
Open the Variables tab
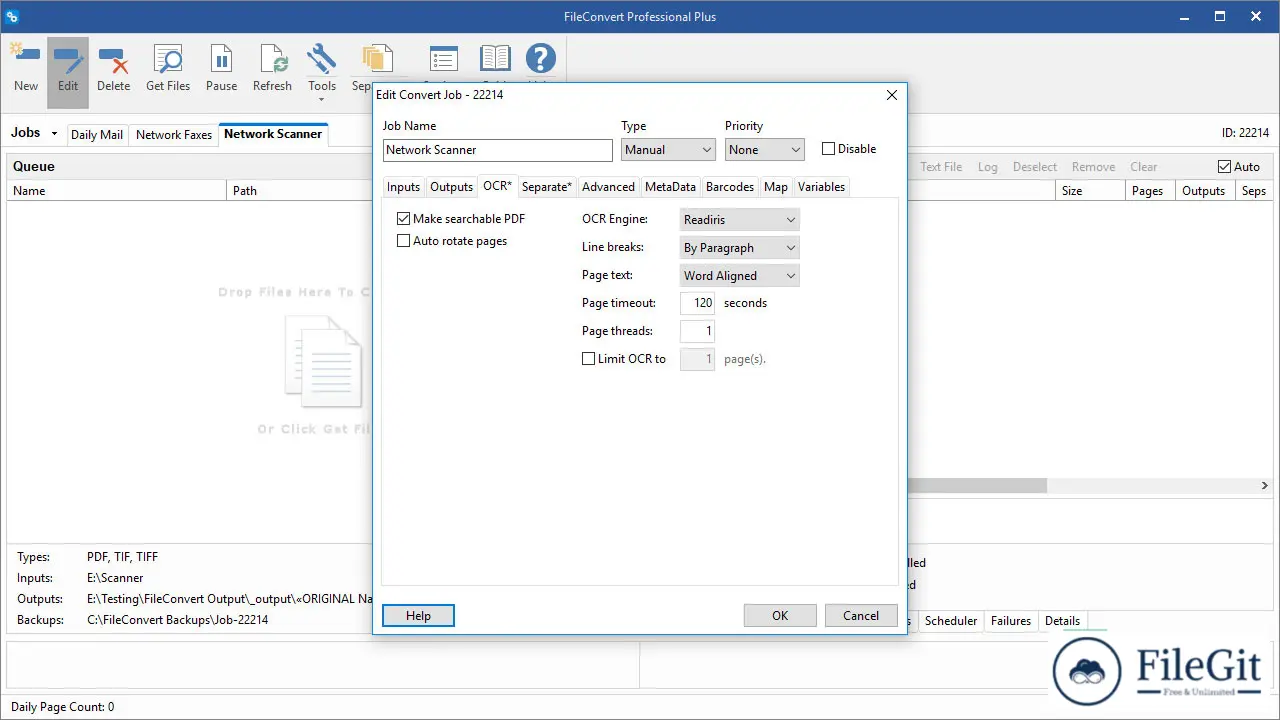click(821, 187)
